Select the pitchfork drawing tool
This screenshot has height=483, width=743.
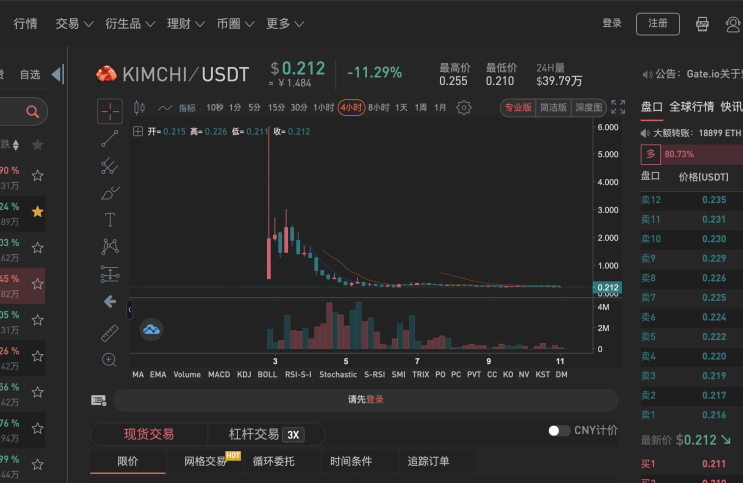[x=109, y=166]
